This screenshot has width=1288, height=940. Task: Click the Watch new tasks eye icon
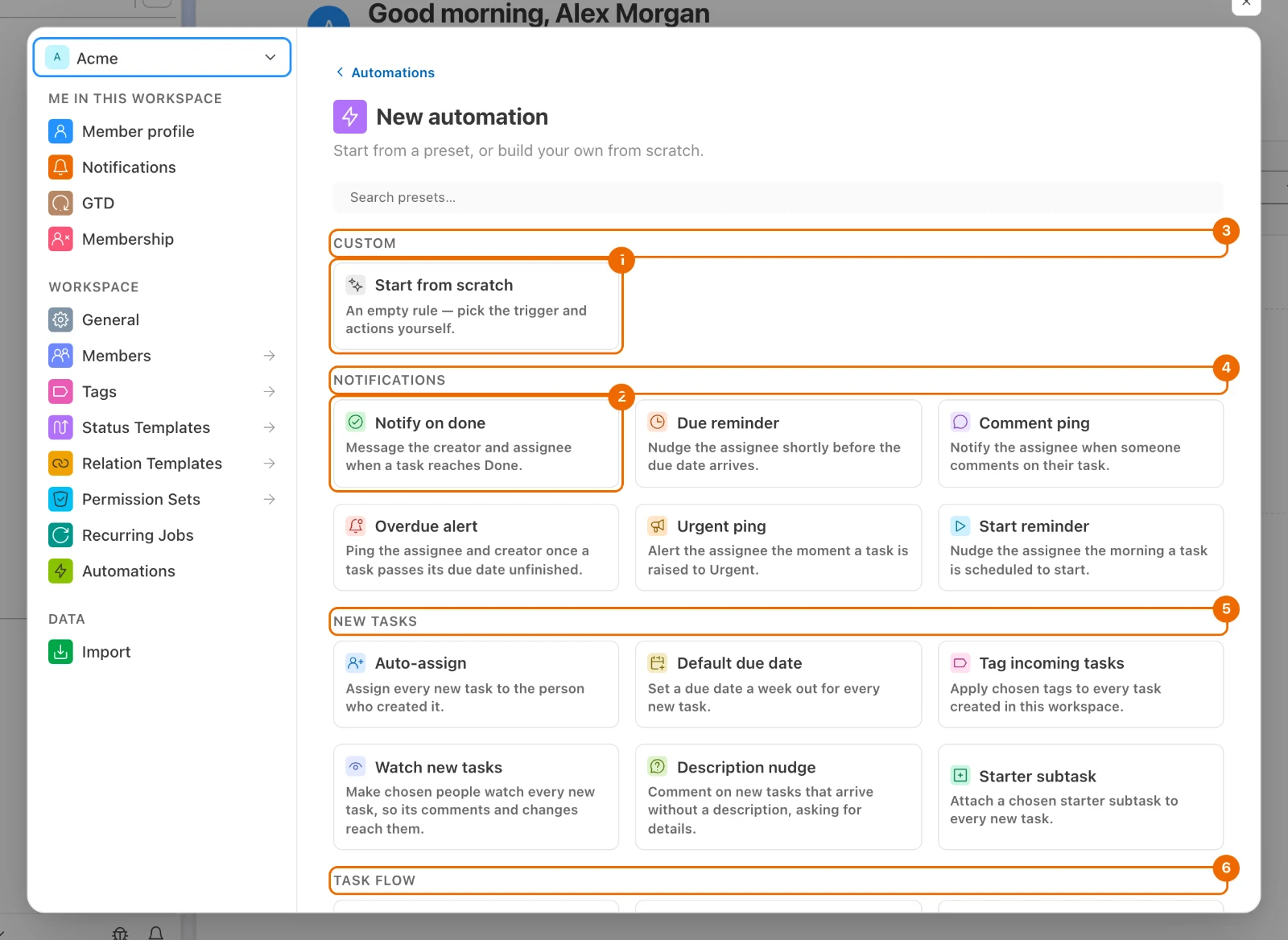point(356,766)
